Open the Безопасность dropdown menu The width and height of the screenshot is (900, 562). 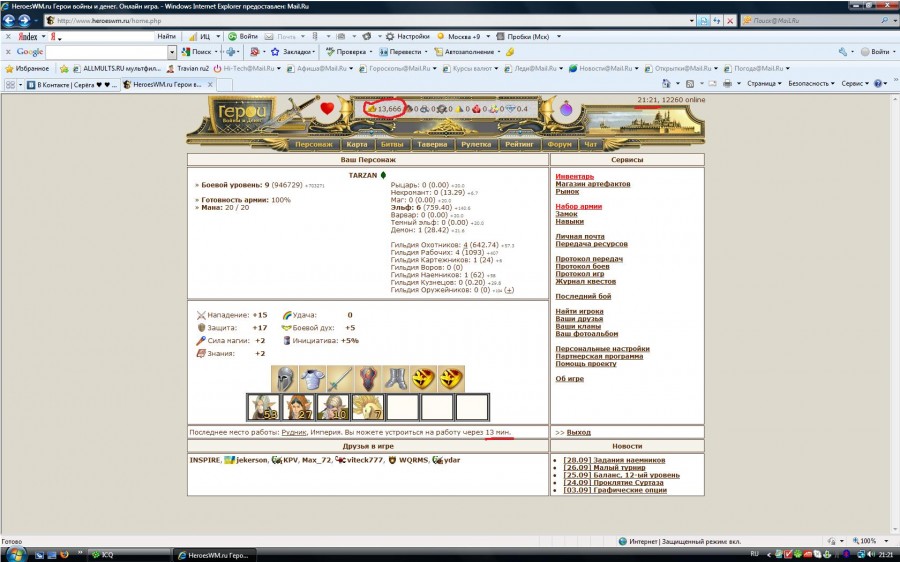tap(811, 84)
